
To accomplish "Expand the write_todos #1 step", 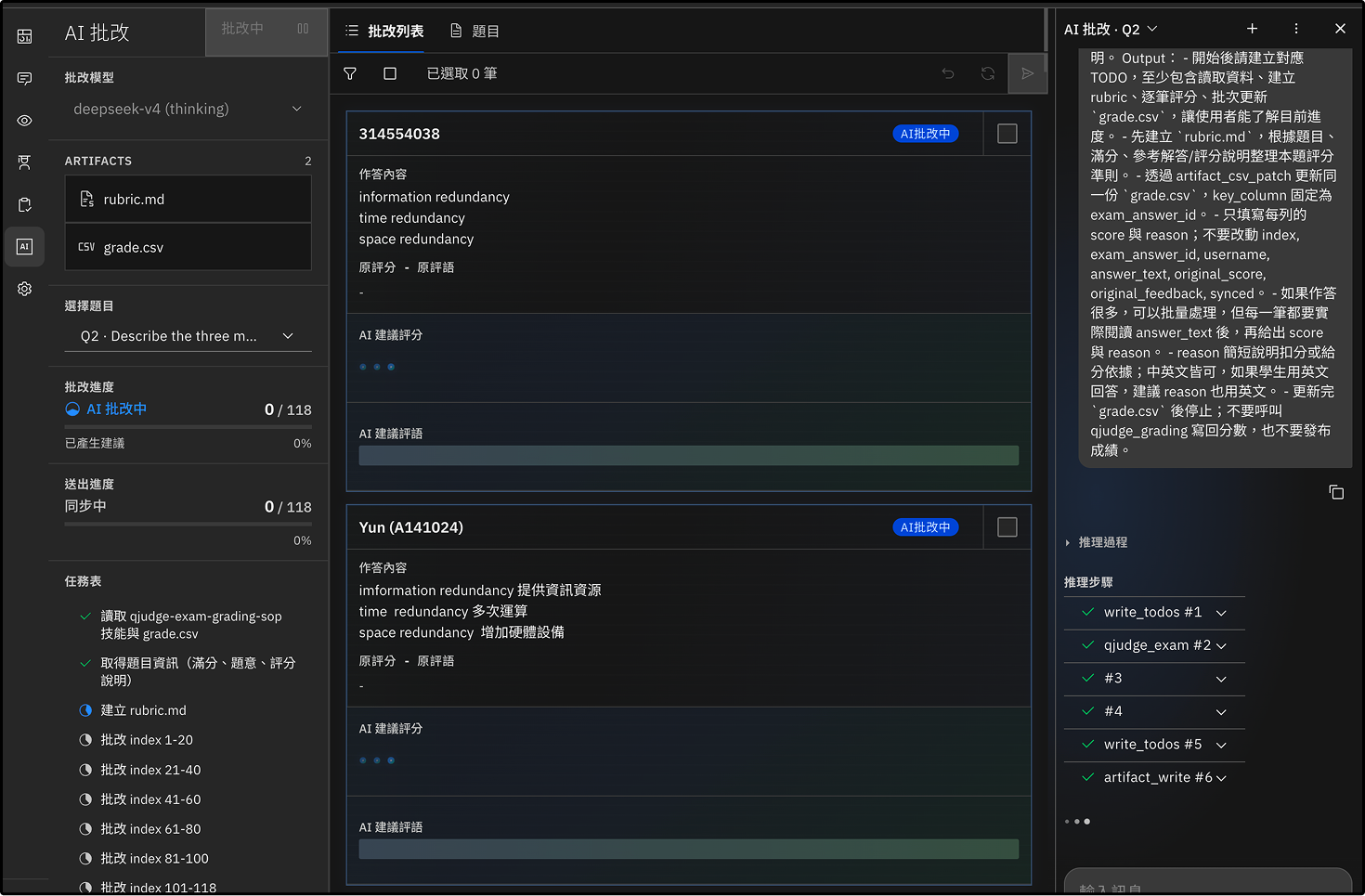I will tap(1154, 613).
